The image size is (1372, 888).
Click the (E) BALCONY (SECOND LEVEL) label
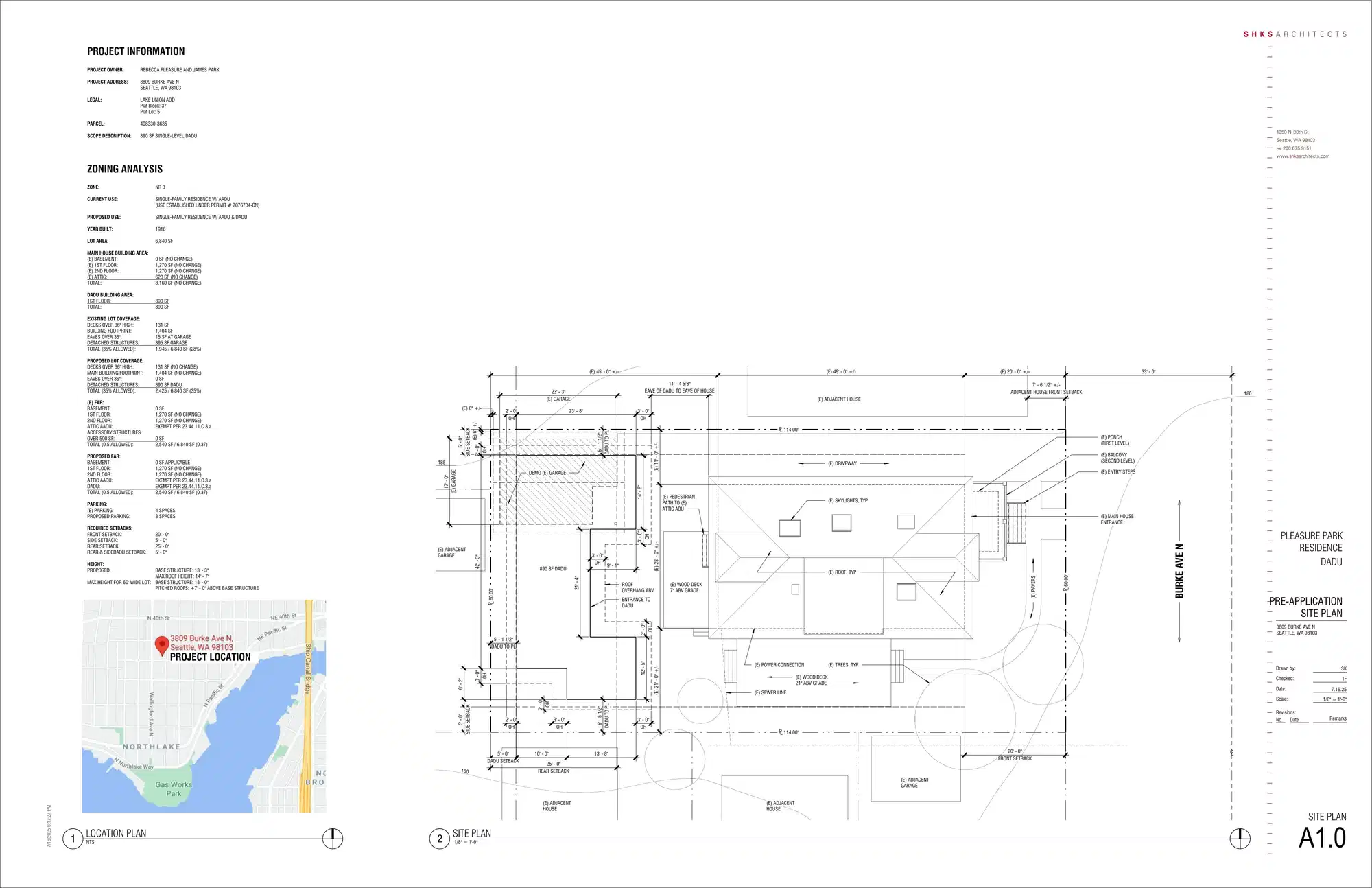point(1117,458)
